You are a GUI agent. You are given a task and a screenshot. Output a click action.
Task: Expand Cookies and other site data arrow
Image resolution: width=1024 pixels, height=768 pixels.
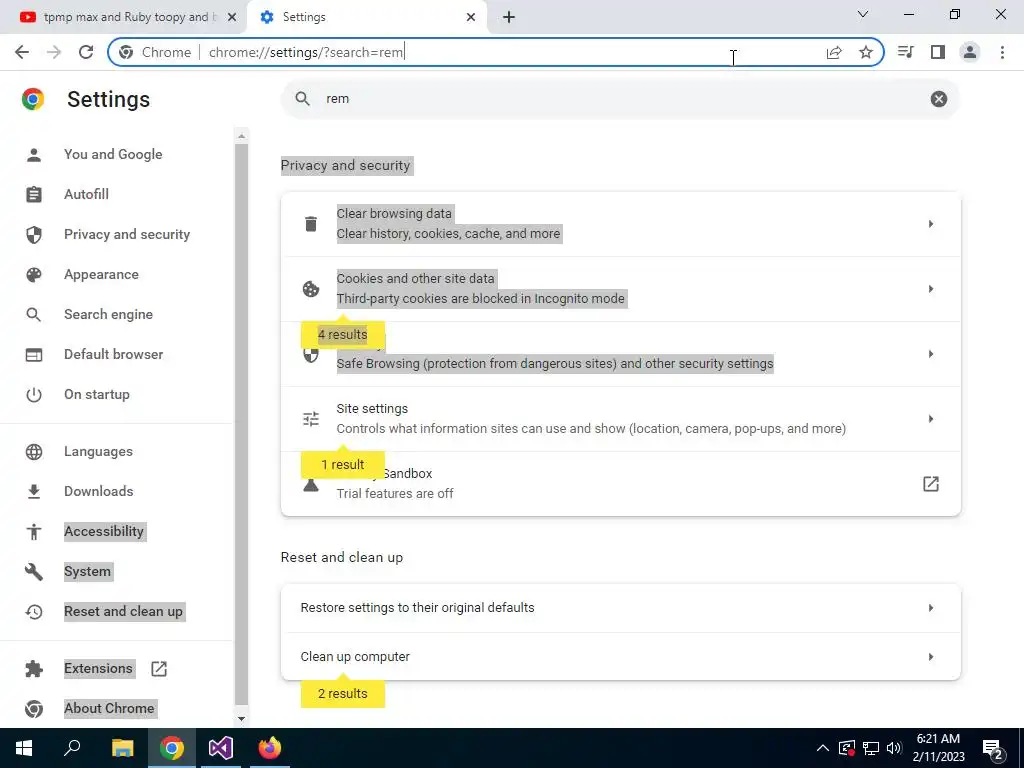pyautogui.click(x=931, y=289)
